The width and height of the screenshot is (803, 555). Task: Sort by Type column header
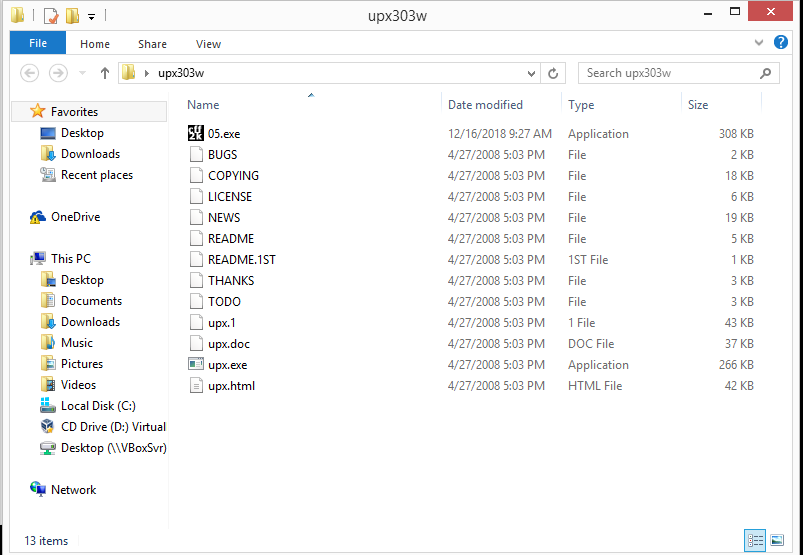click(x=581, y=104)
